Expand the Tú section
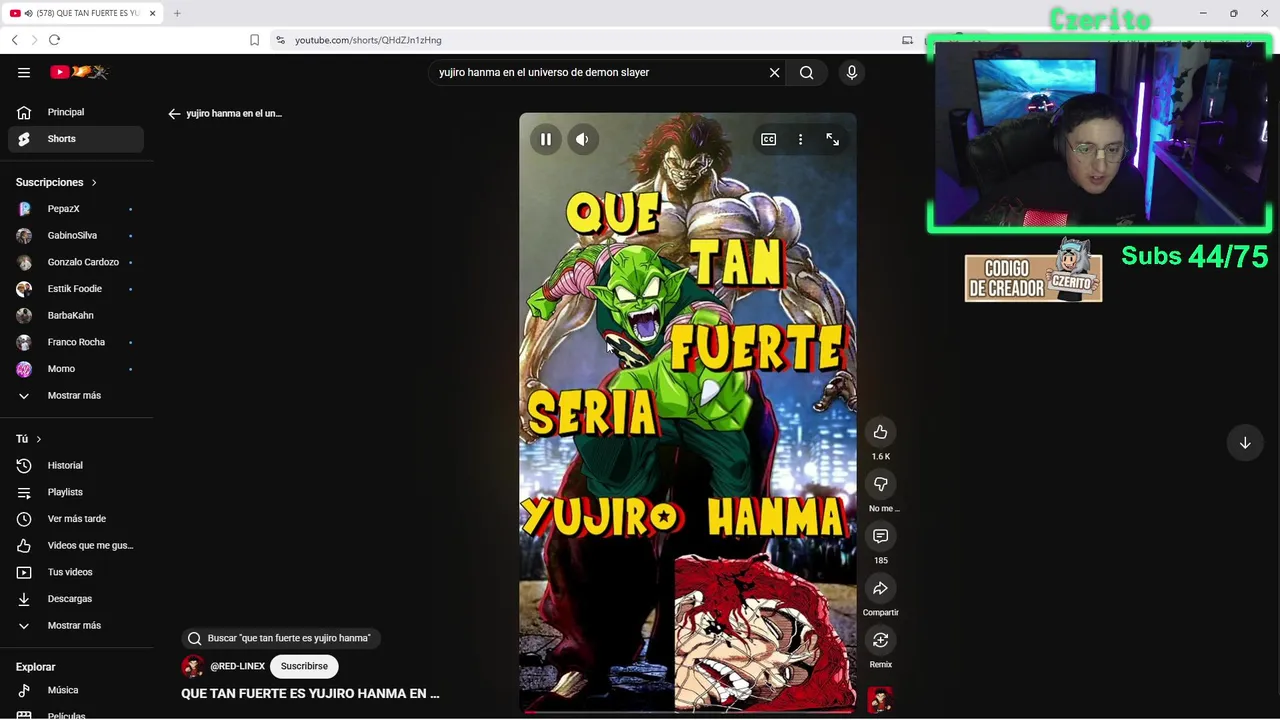This screenshot has height=720, width=1280. click(x=29, y=439)
